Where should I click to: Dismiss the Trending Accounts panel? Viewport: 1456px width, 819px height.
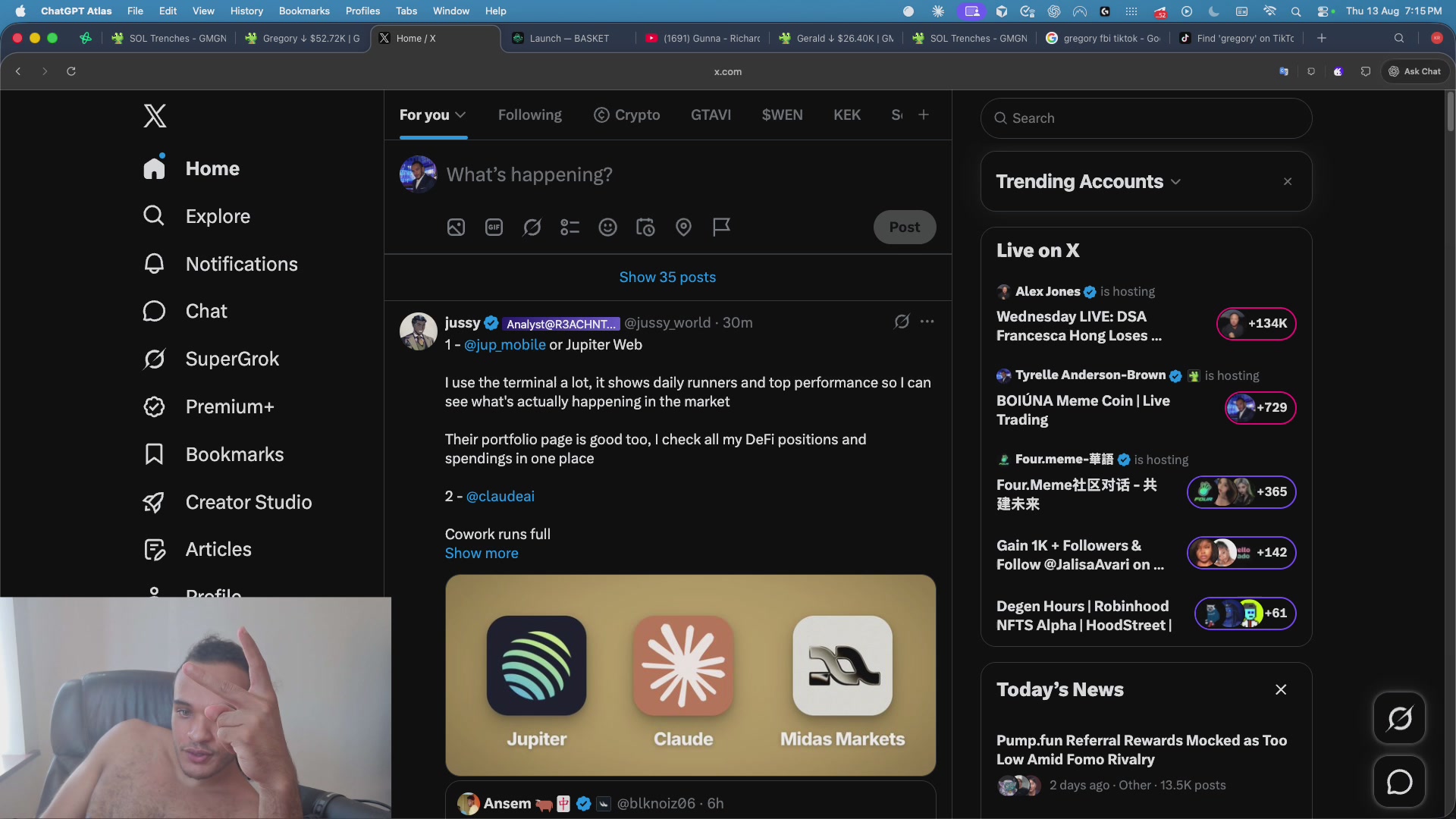click(1288, 182)
